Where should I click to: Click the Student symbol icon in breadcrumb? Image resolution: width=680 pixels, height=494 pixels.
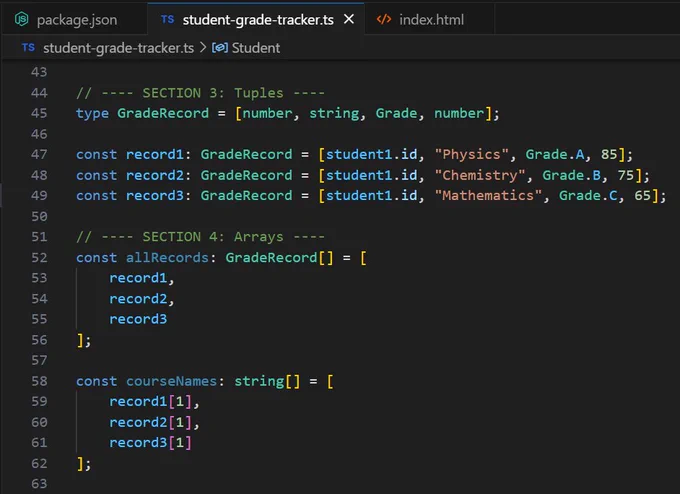tap(220, 47)
